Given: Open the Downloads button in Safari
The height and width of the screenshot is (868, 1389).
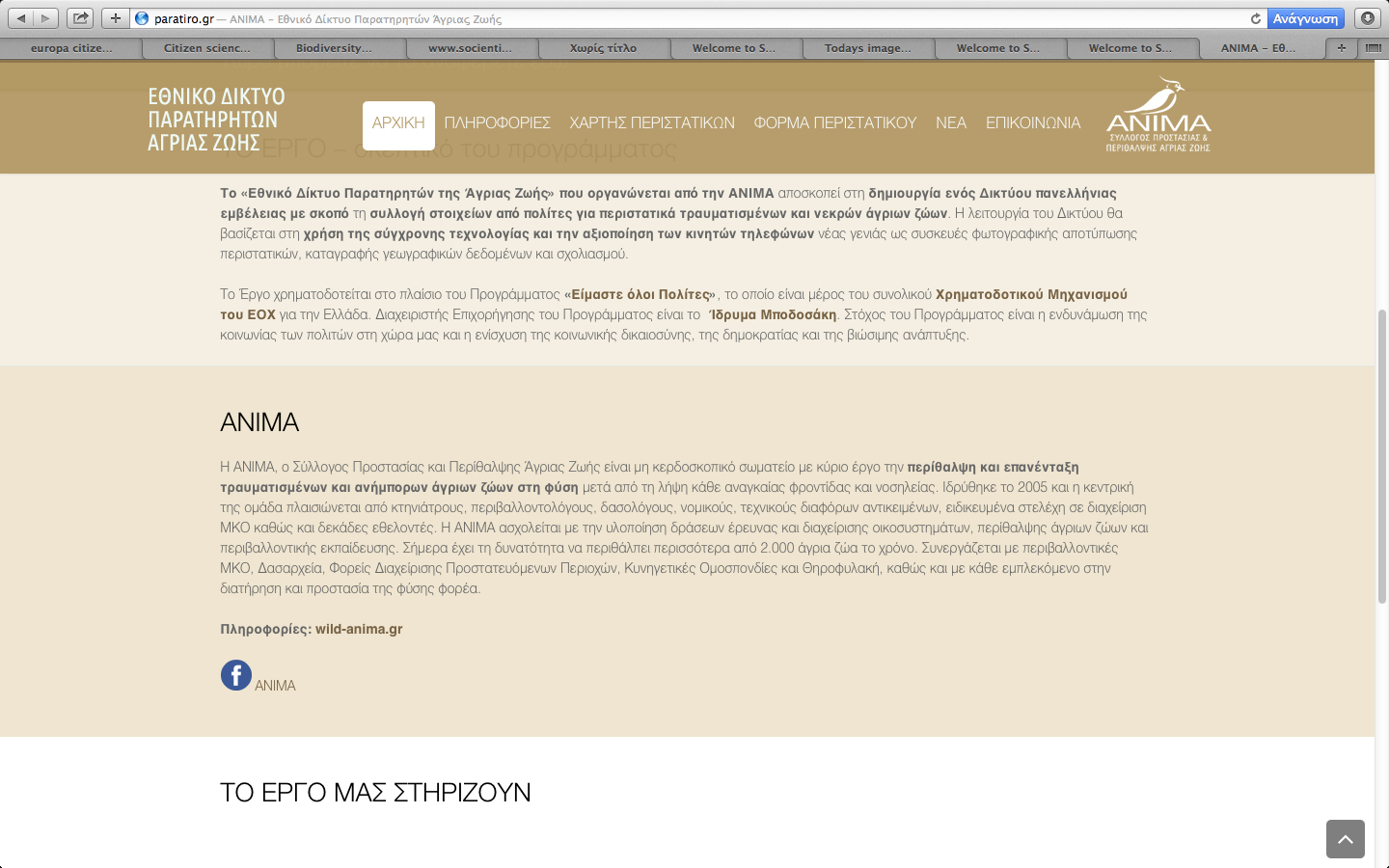Looking at the screenshot, I should (1367, 18).
